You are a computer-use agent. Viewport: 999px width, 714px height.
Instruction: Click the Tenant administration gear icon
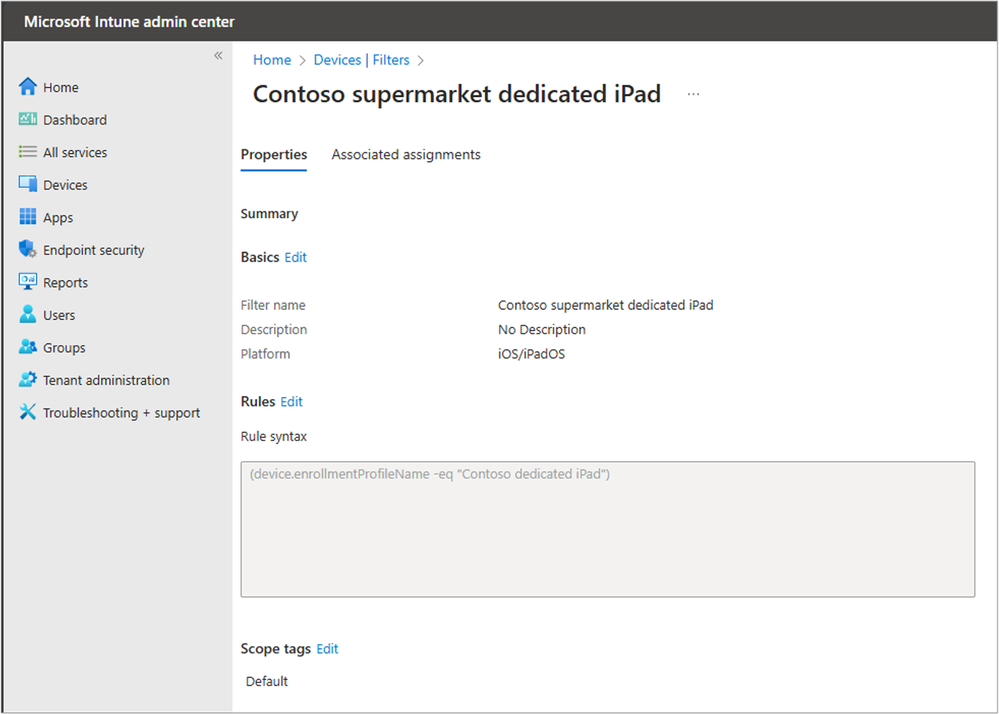click(28, 380)
